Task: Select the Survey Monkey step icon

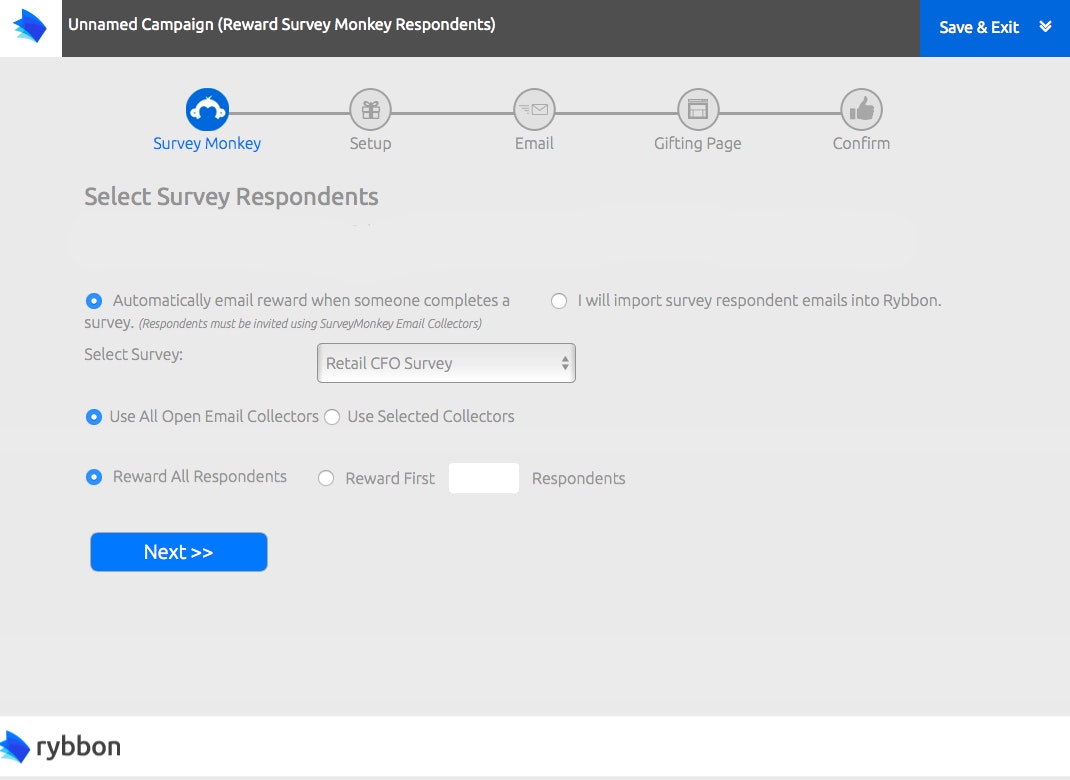Action: (x=207, y=110)
